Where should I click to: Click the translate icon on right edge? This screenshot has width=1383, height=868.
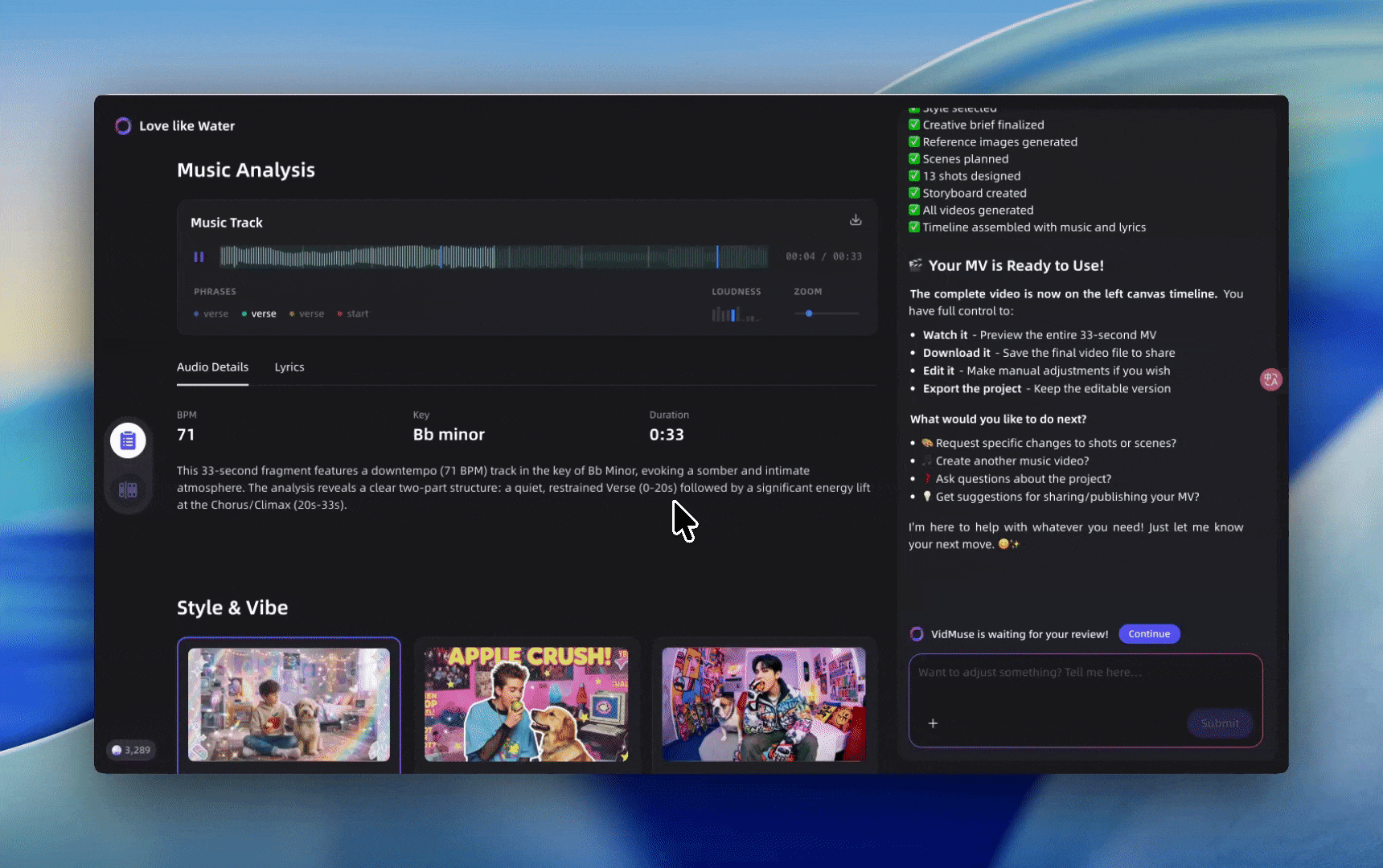pyautogui.click(x=1270, y=379)
